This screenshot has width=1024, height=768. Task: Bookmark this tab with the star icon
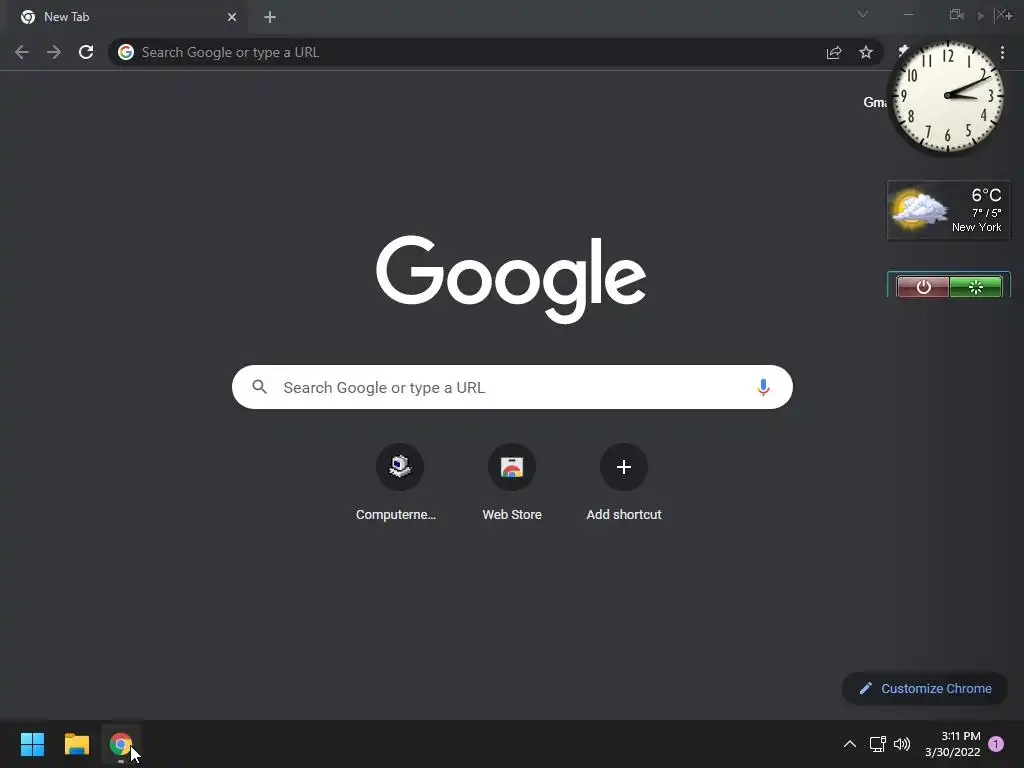pyautogui.click(x=866, y=52)
